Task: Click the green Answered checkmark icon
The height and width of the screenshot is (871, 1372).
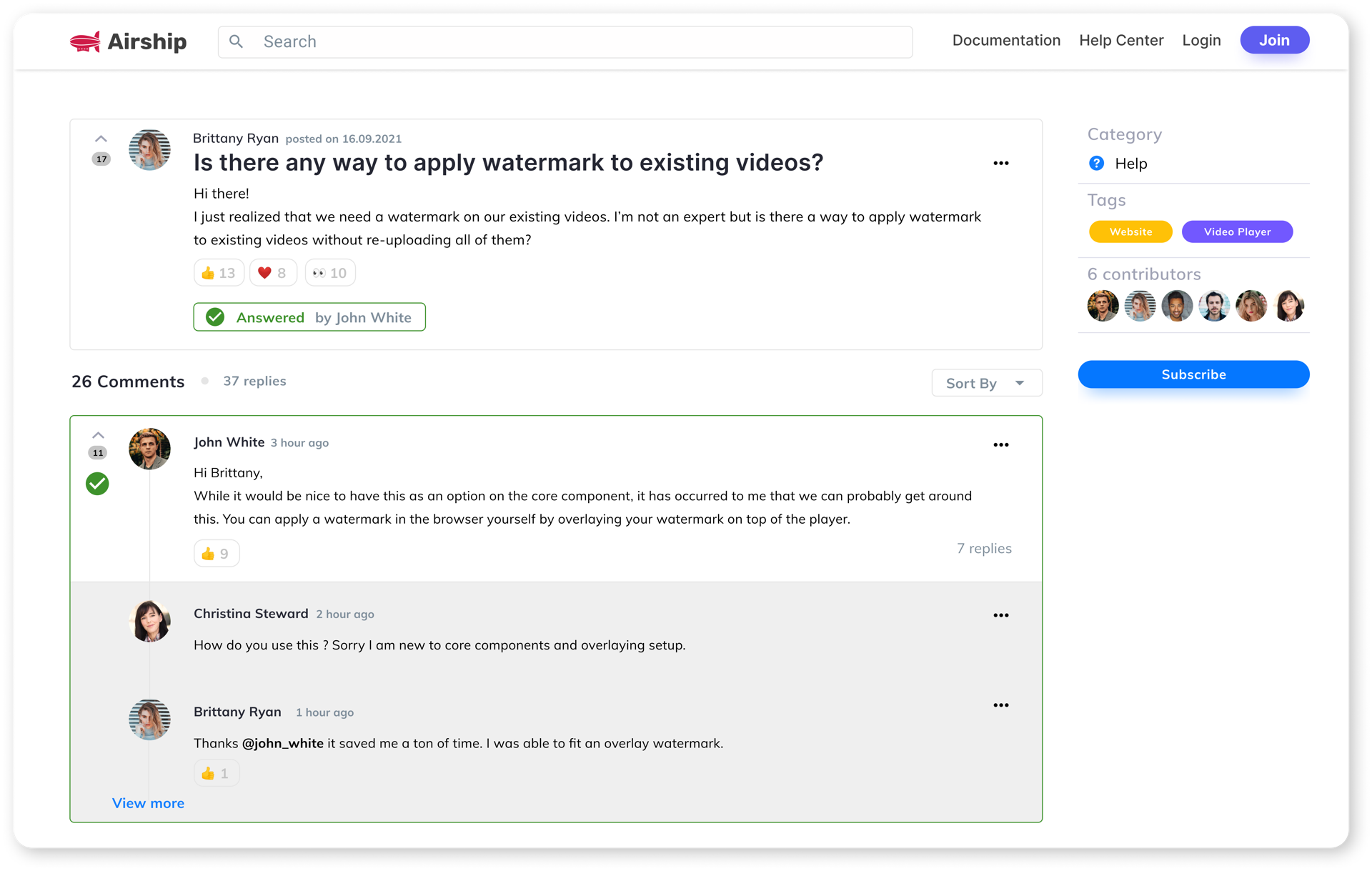Action: pyautogui.click(x=215, y=317)
